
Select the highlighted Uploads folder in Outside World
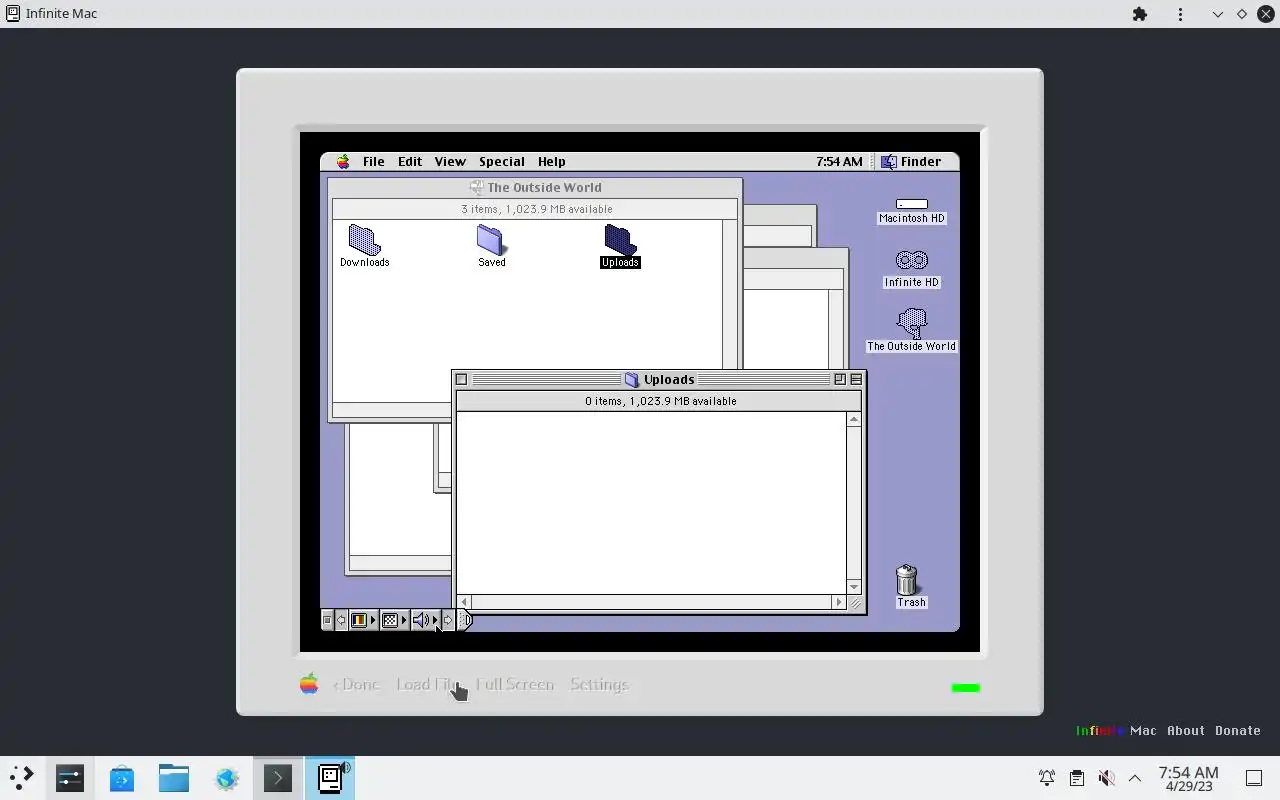tap(620, 240)
